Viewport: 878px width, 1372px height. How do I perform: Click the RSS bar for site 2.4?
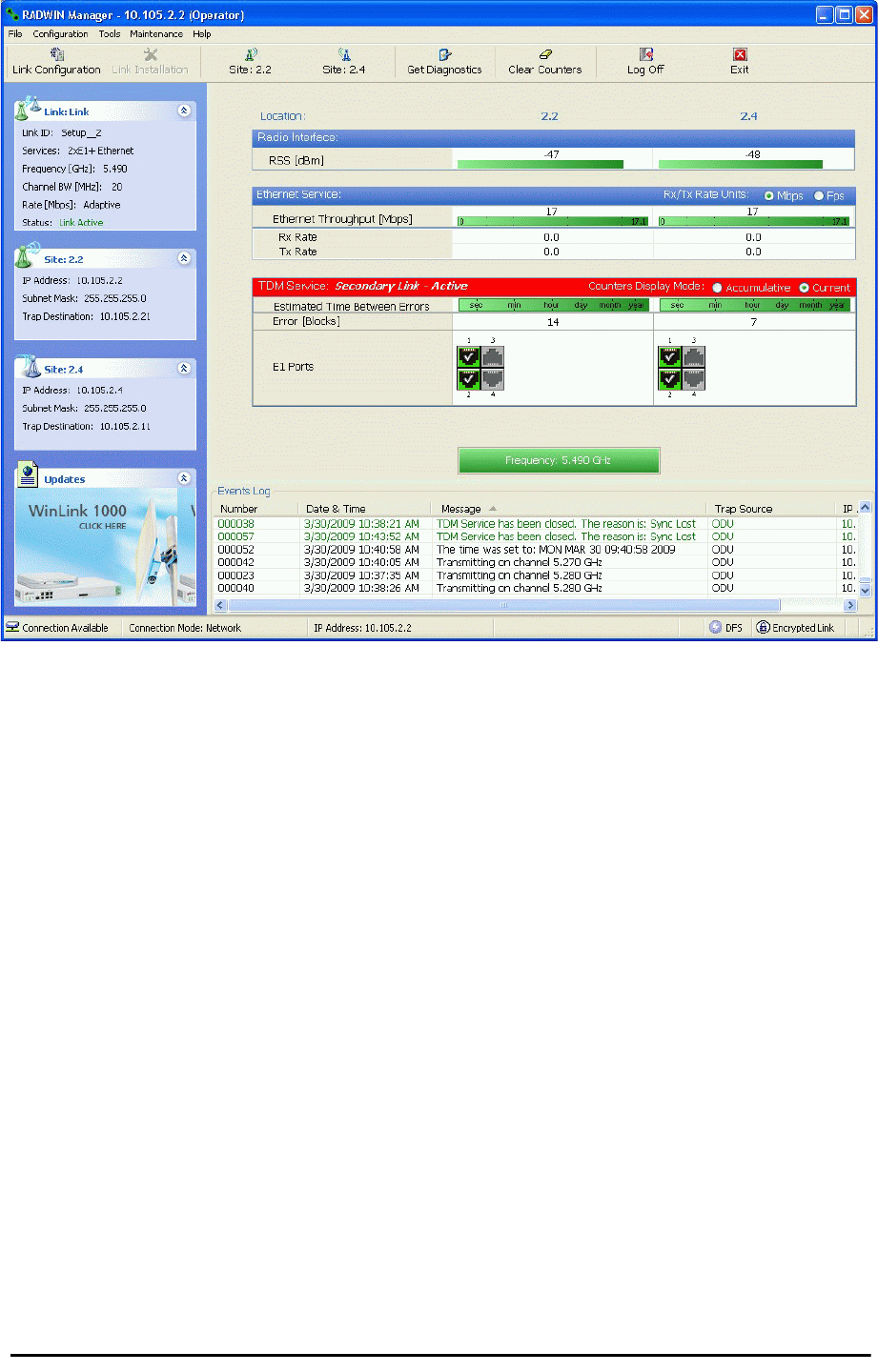point(740,164)
